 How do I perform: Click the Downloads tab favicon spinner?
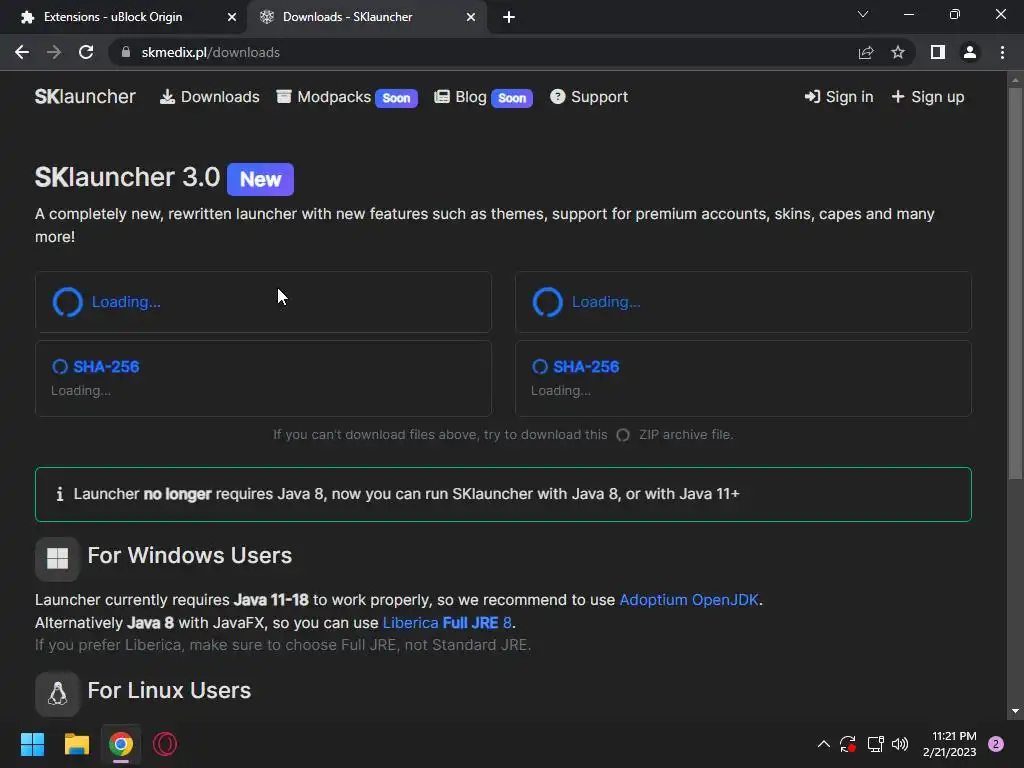[266, 17]
